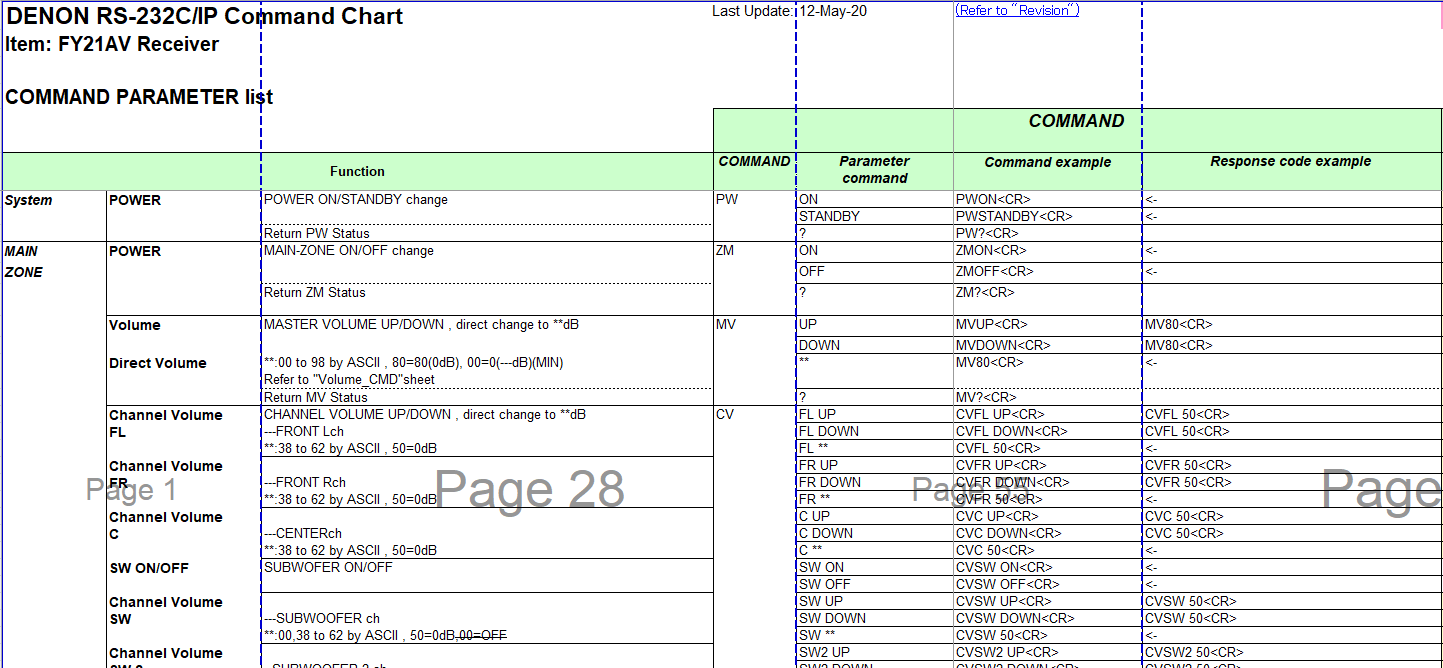Click the 'Item: FY21AV Receiver' cell

tap(112, 44)
